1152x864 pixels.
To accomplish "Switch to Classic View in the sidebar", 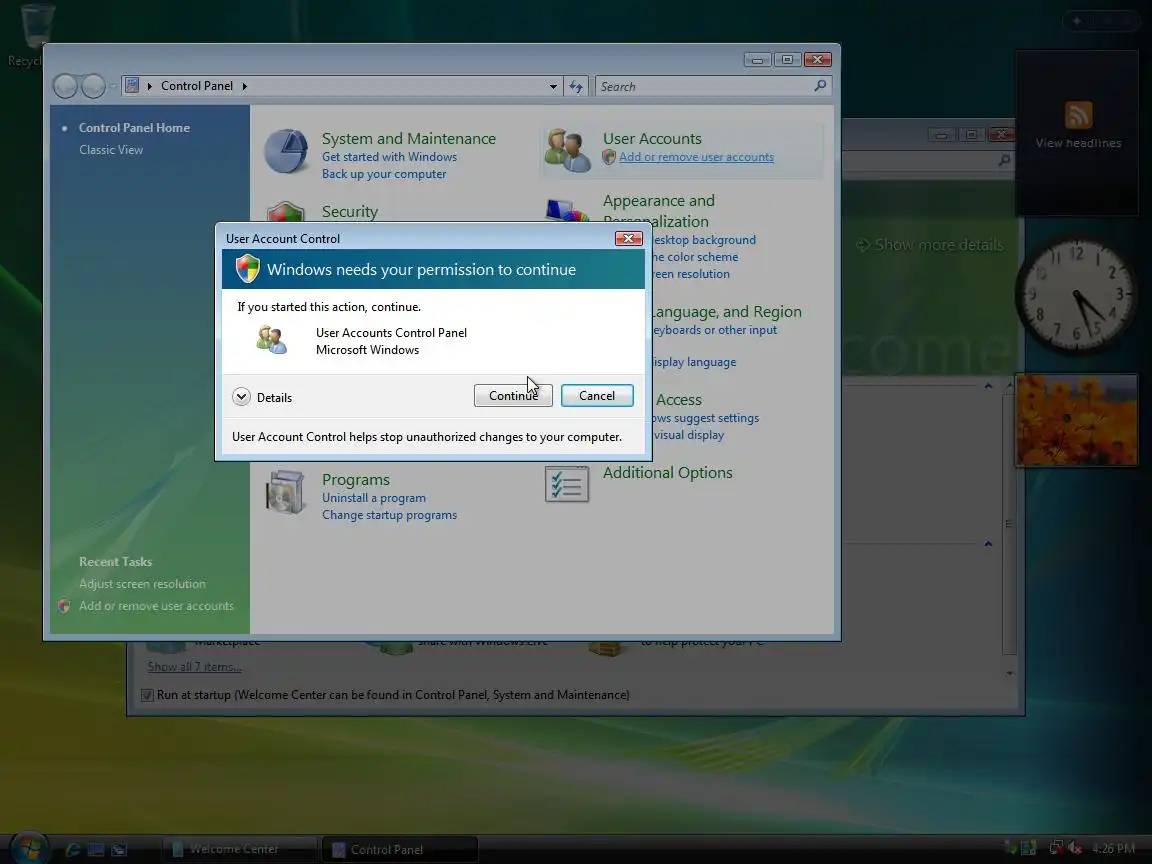I will (x=111, y=149).
